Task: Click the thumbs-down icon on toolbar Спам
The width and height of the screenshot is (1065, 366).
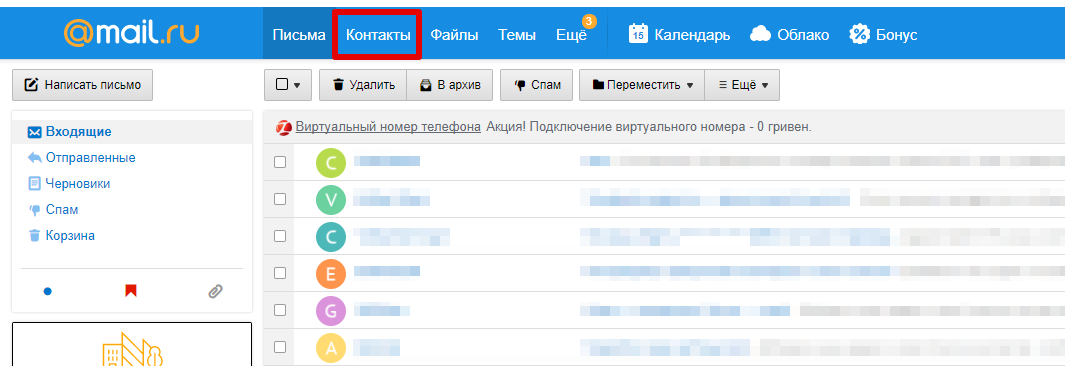Action: tap(520, 86)
